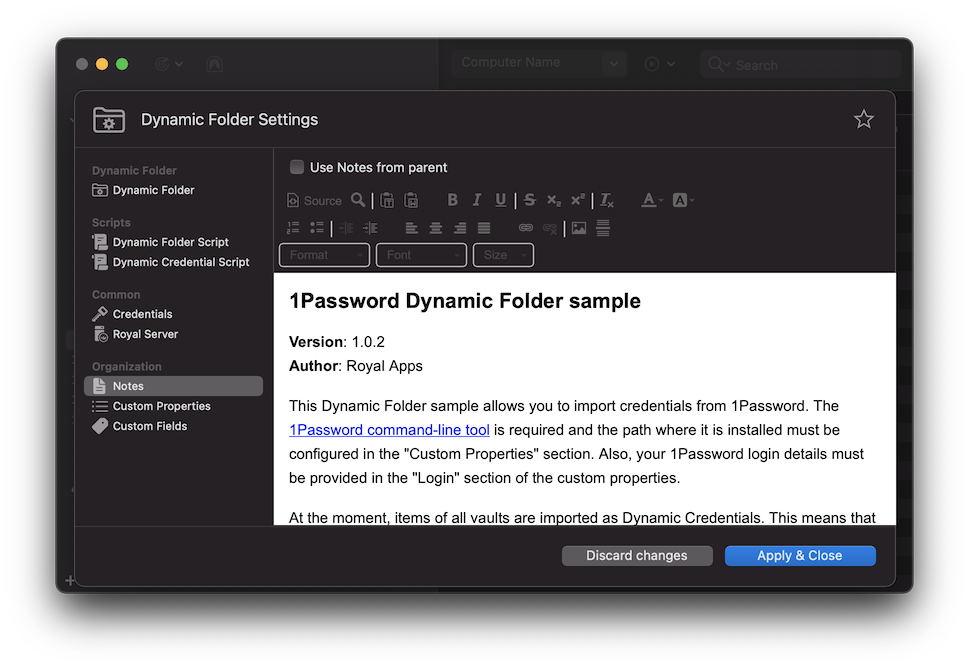Align text left
The height and width of the screenshot is (667, 969).
pos(412,228)
